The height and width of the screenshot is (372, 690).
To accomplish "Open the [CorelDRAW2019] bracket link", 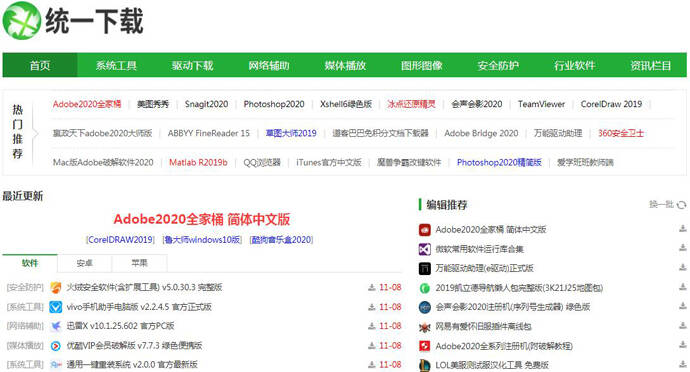I will pos(121,240).
